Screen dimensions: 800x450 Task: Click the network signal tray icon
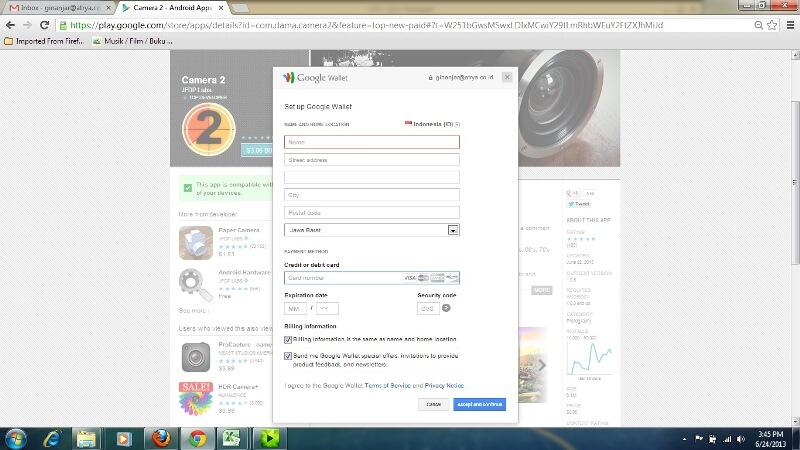[727, 439]
